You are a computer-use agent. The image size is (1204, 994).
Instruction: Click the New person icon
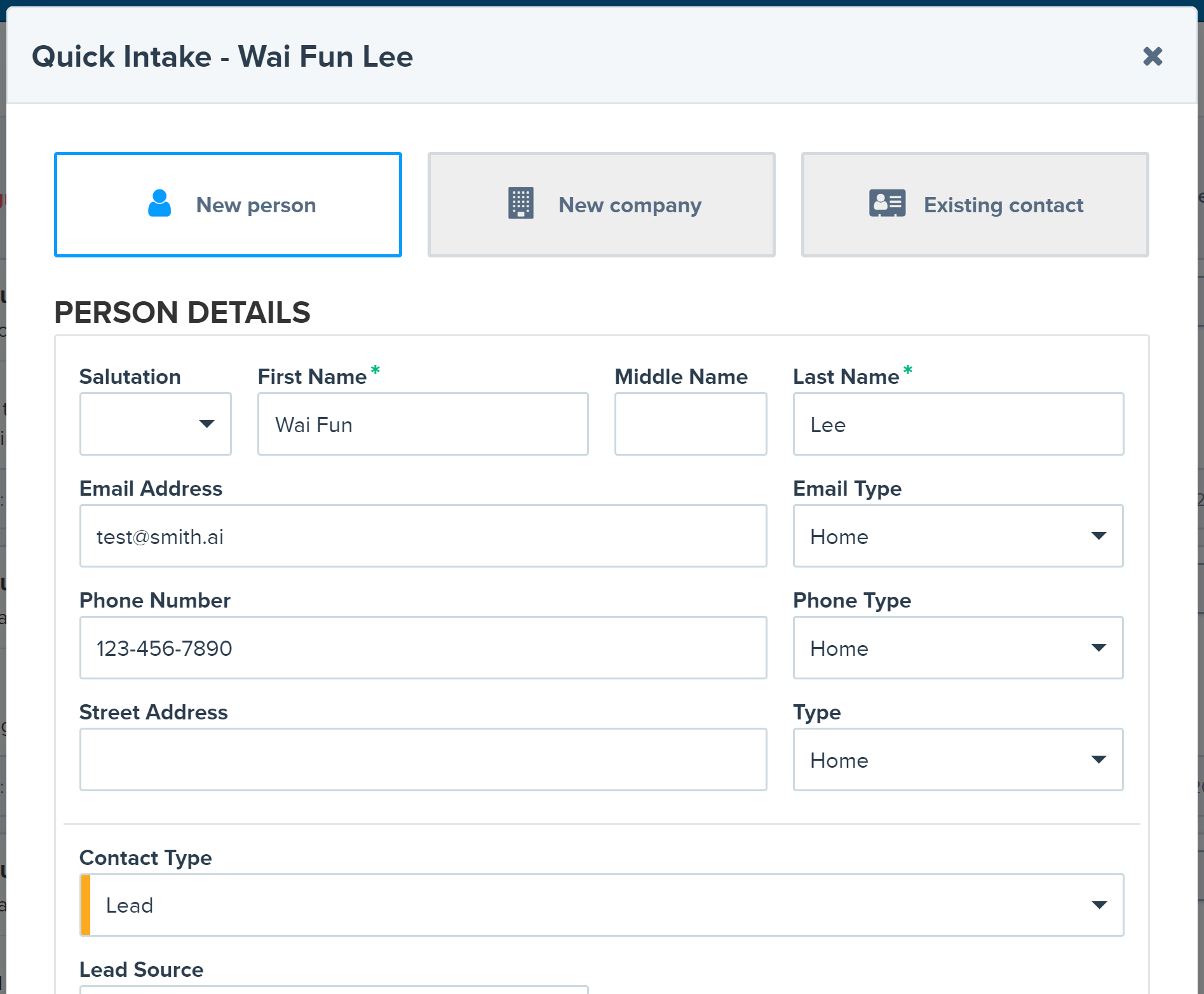159,203
